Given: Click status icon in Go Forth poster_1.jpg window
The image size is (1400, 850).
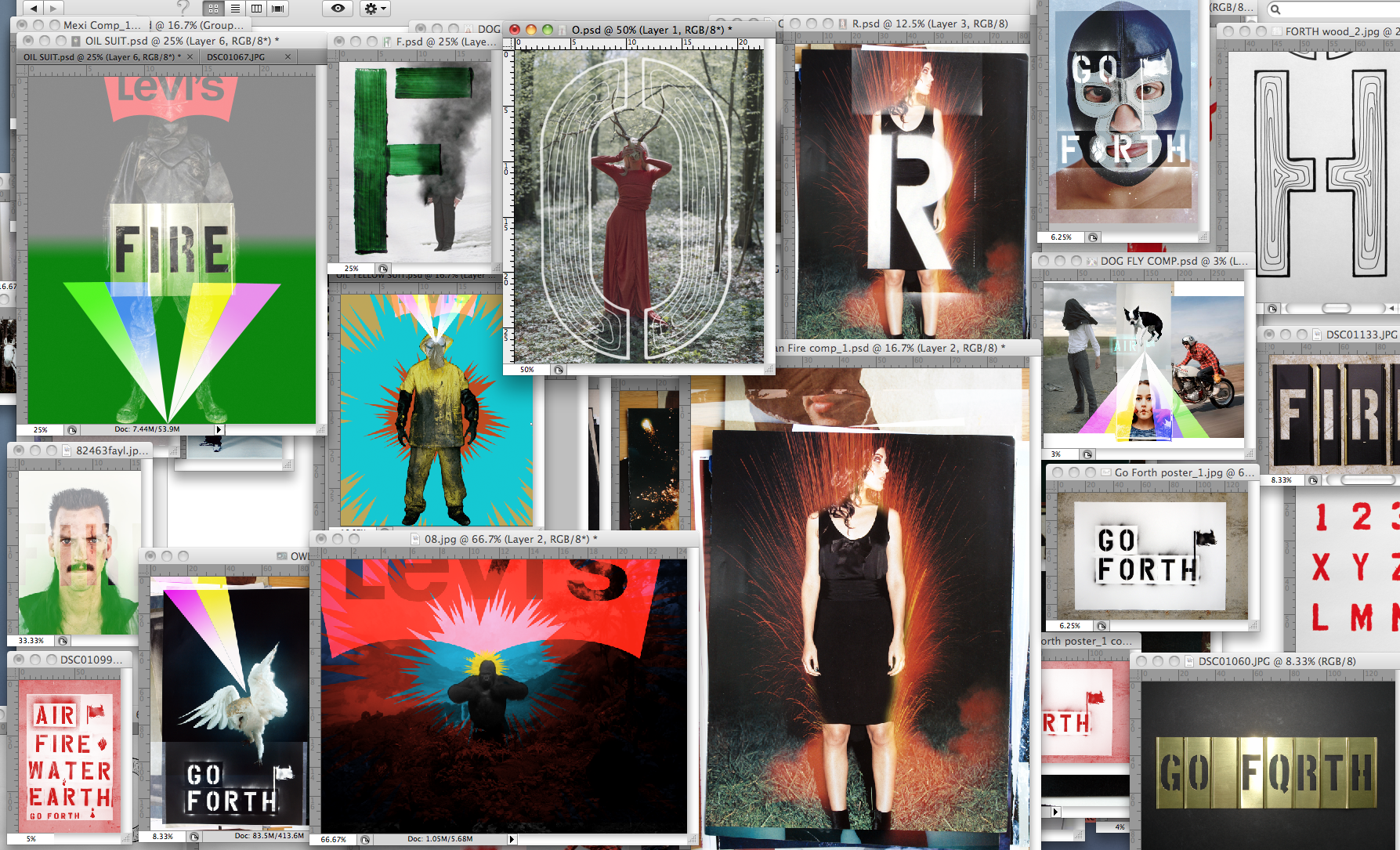Looking at the screenshot, I should [1102, 626].
